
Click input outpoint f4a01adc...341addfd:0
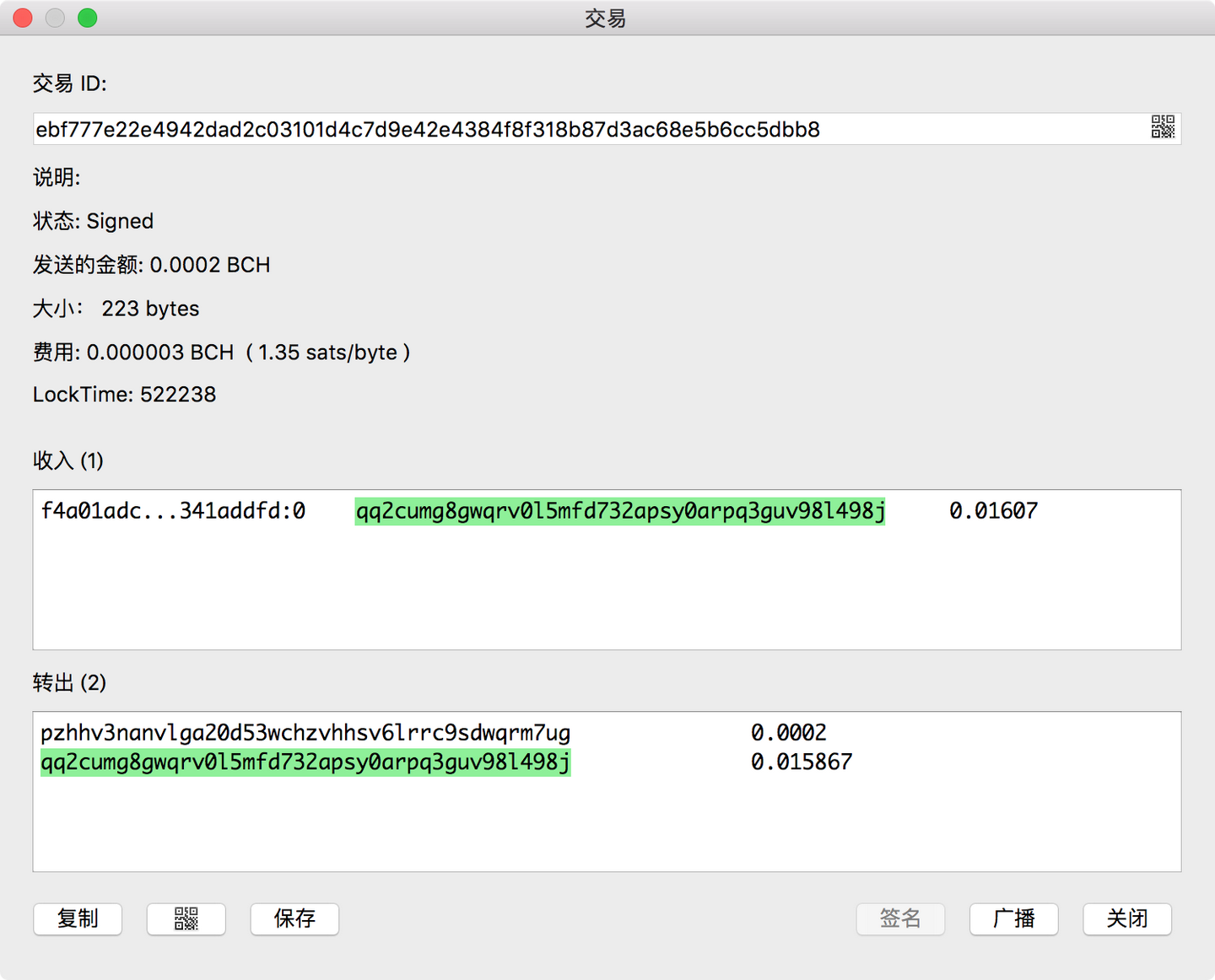click(x=173, y=511)
